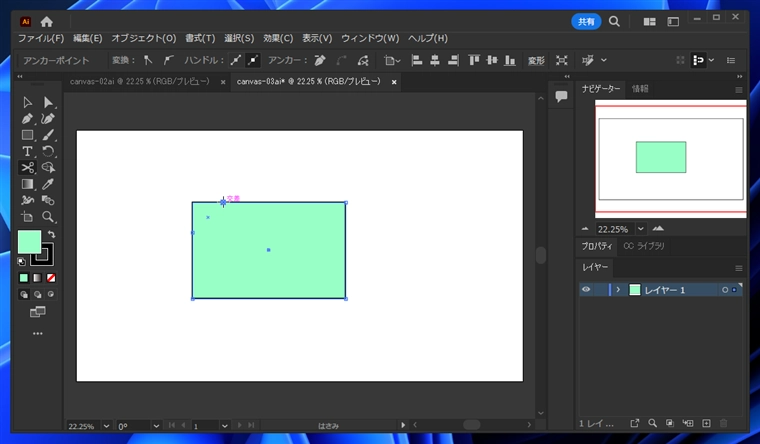The image size is (760, 444).
Task: Open the comments speech bubble panel
Action: tap(561, 96)
